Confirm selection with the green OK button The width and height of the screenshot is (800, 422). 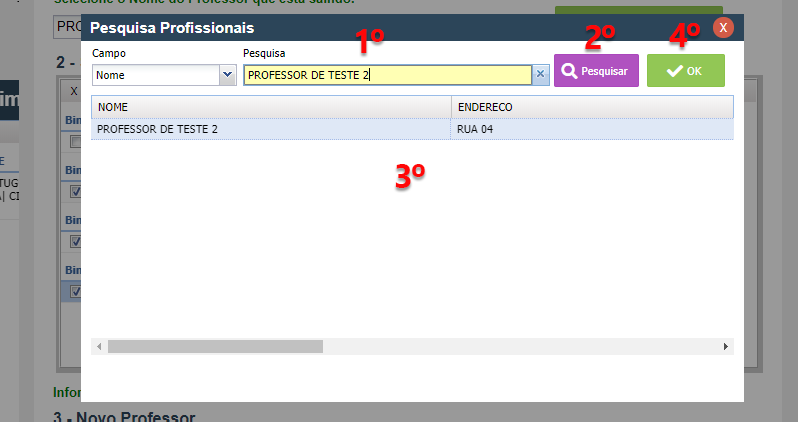[x=685, y=70]
